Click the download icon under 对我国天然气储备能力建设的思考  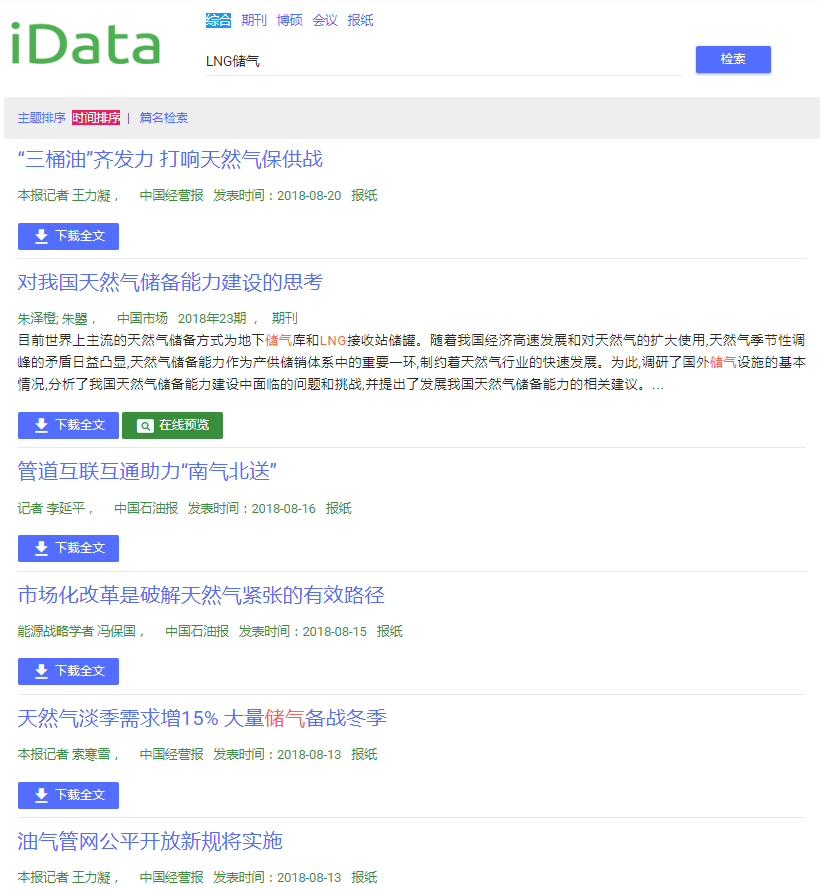[40, 425]
